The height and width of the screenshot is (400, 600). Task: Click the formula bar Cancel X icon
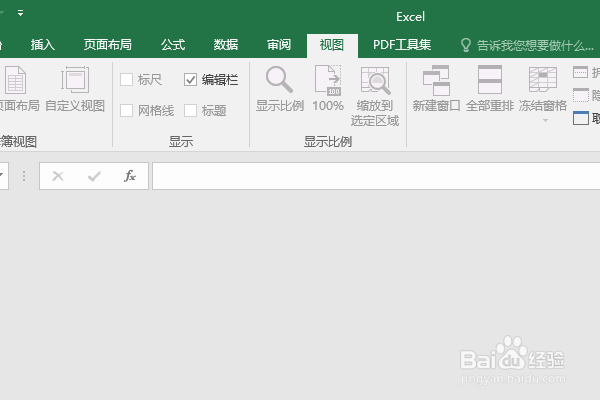click(x=58, y=176)
